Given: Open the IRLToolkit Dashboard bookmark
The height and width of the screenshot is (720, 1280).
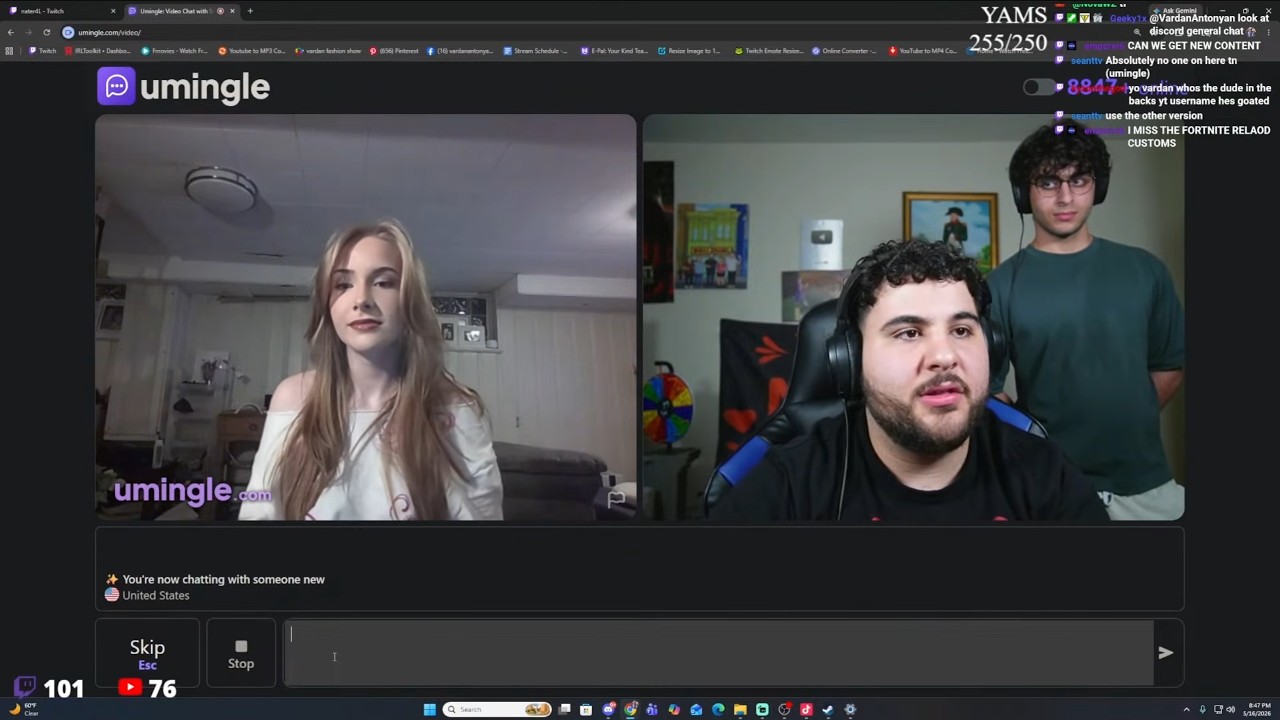Looking at the screenshot, I should tap(97, 51).
